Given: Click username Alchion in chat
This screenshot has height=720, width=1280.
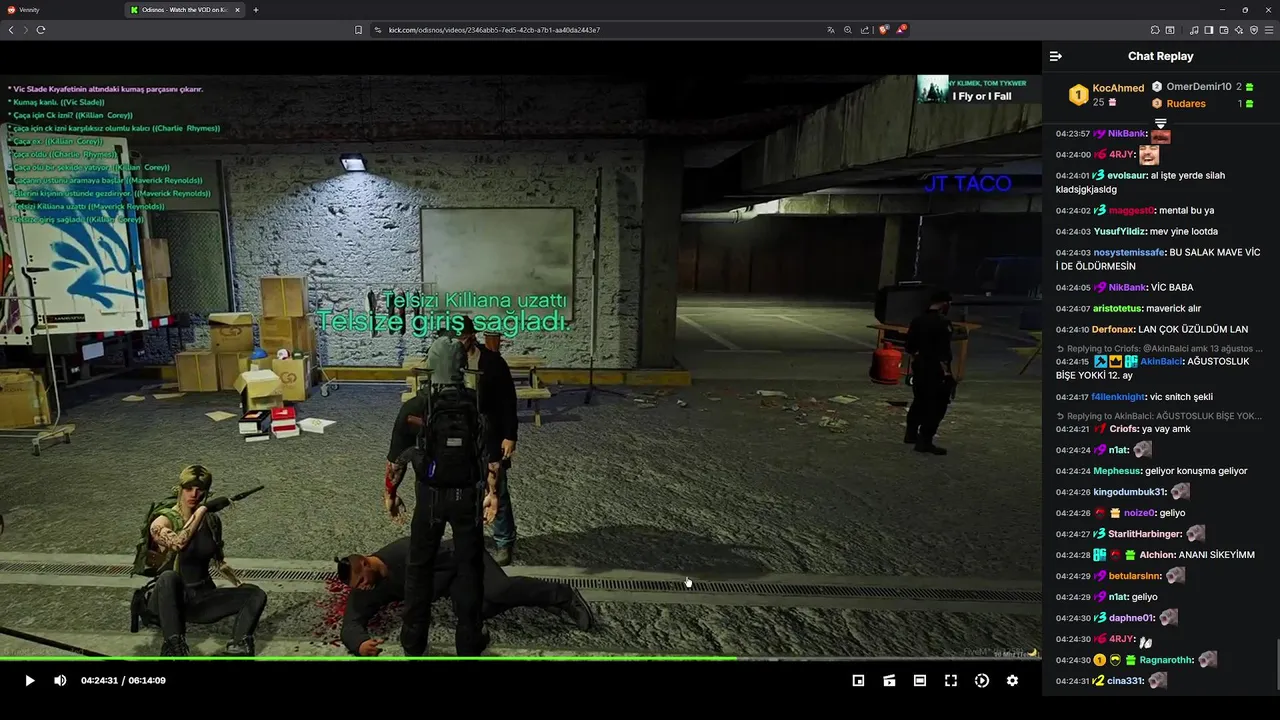Looking at the screenshot, I should pos(1158,555).
